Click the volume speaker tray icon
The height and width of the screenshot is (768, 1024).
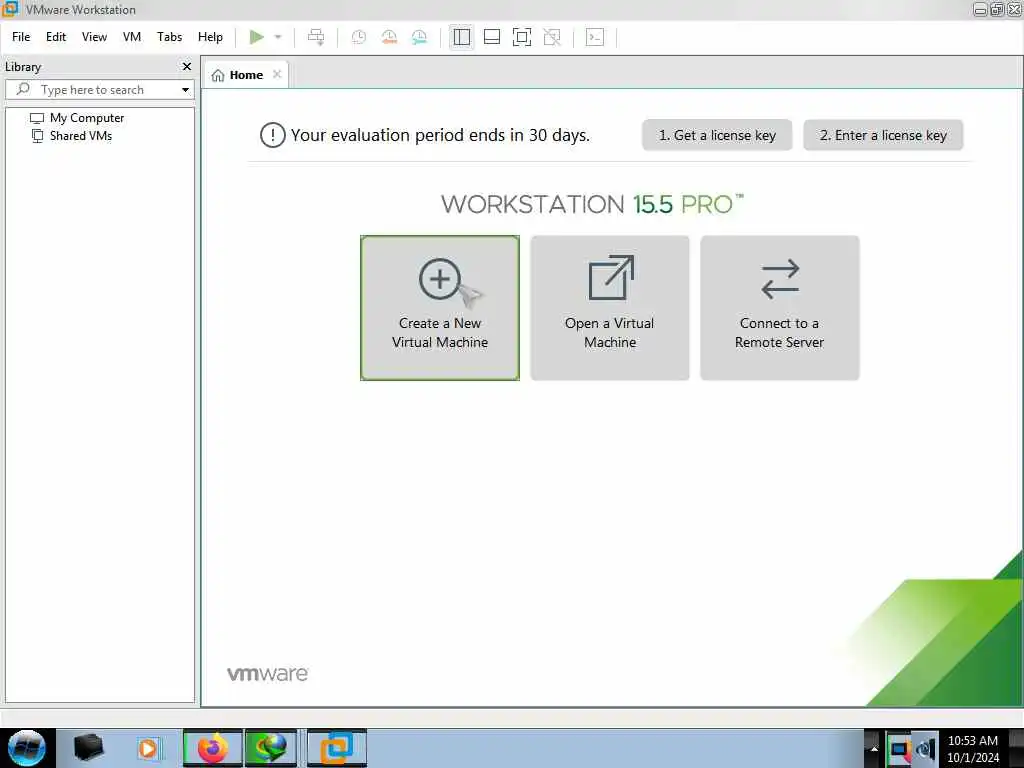click(925, 750)
